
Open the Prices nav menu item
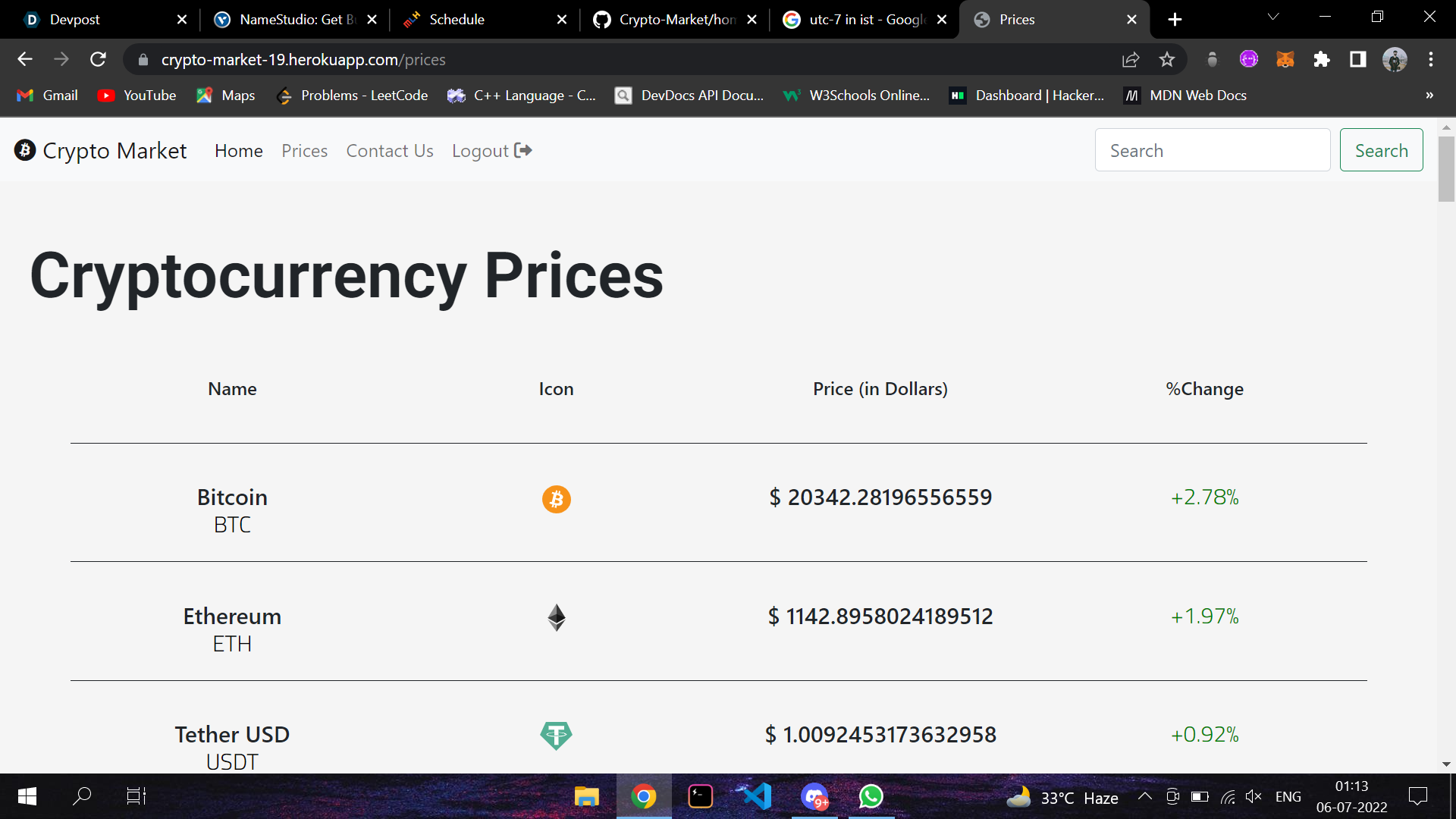304,151
